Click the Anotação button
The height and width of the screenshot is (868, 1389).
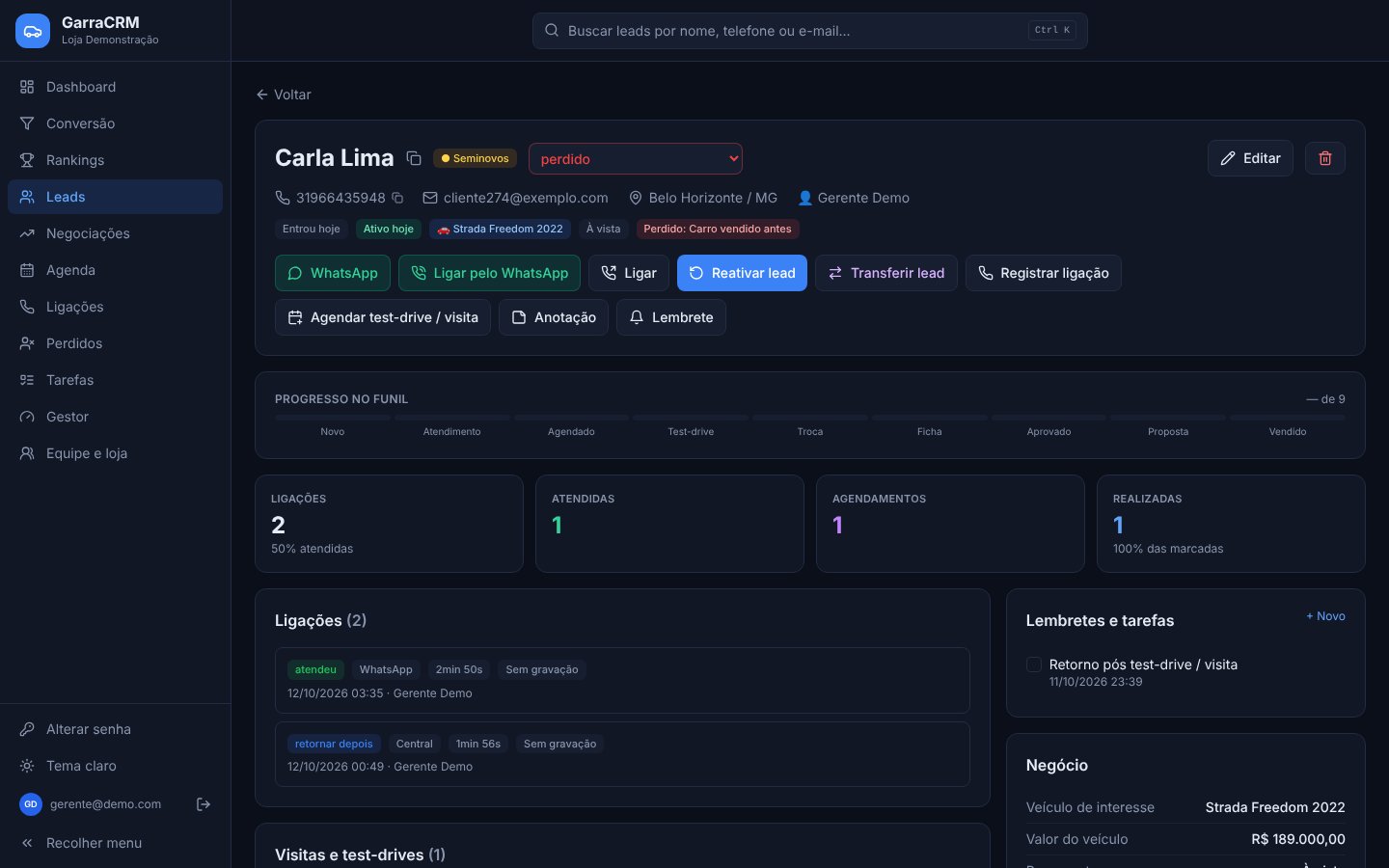(554, 317)
